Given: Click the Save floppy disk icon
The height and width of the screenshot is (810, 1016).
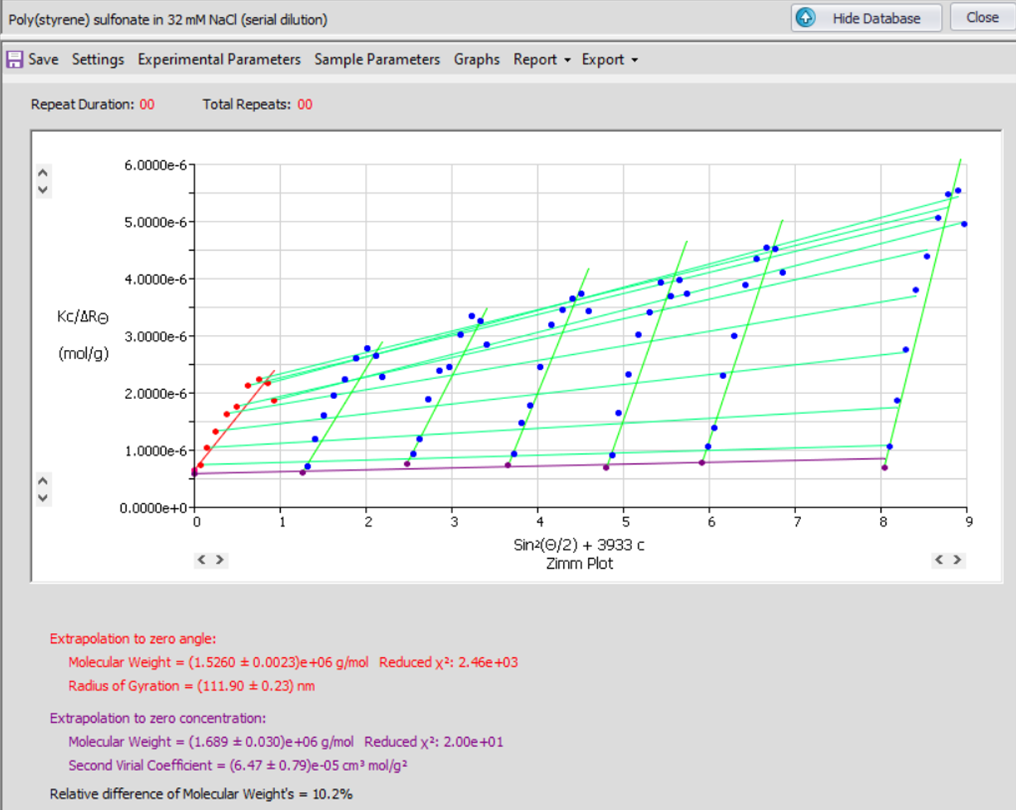Looking at the screenshot, I should pos(15,60).
